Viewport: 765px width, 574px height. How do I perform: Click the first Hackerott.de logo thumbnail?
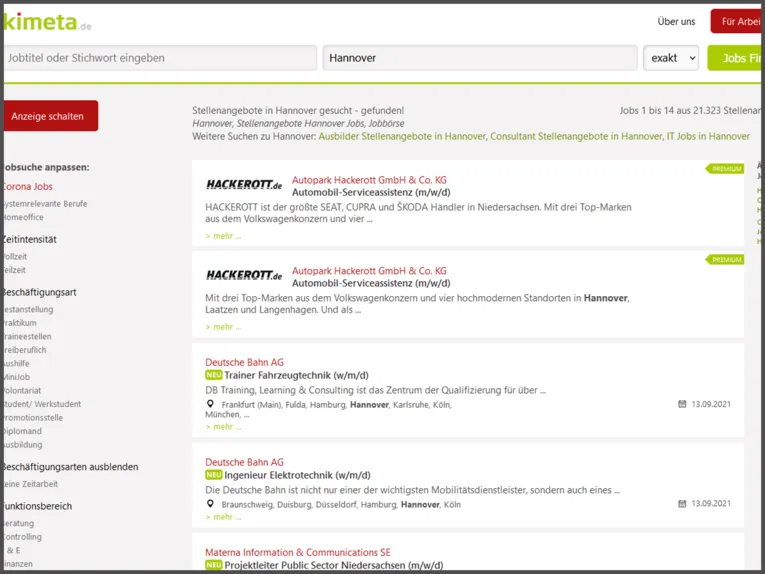point(244,184)
